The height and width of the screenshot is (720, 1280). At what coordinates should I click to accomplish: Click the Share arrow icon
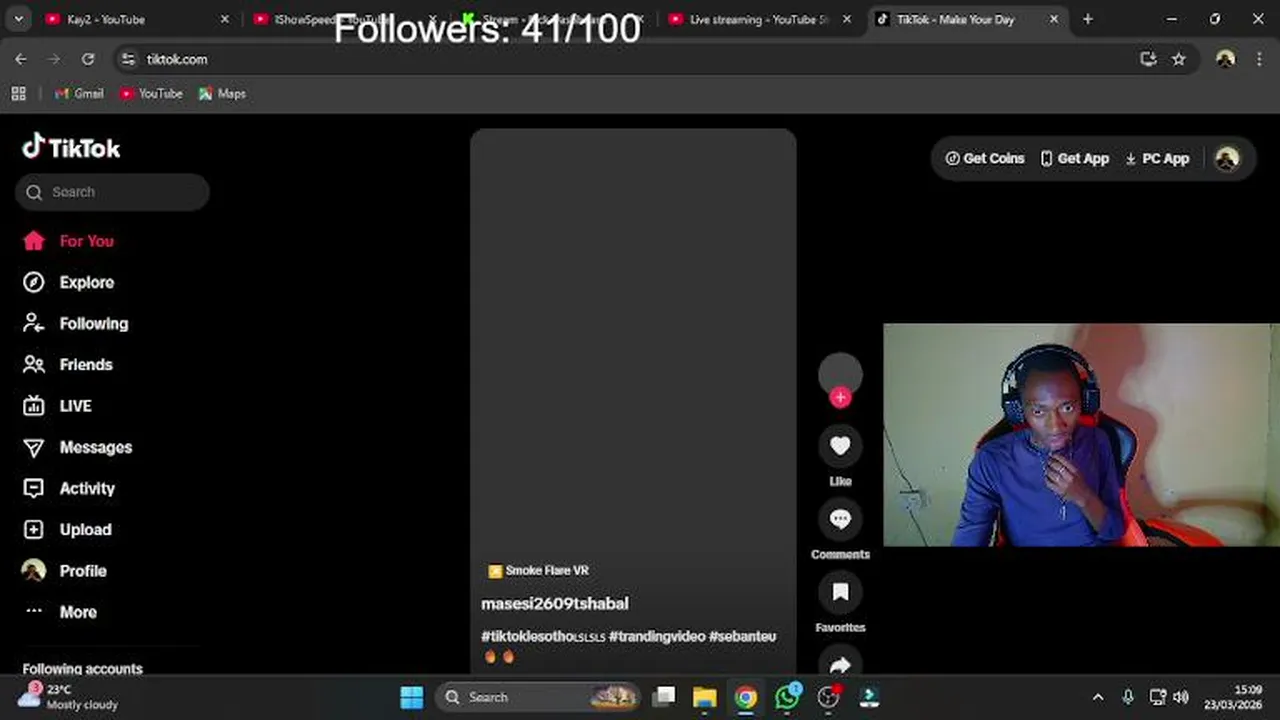[x=840, y=665]
